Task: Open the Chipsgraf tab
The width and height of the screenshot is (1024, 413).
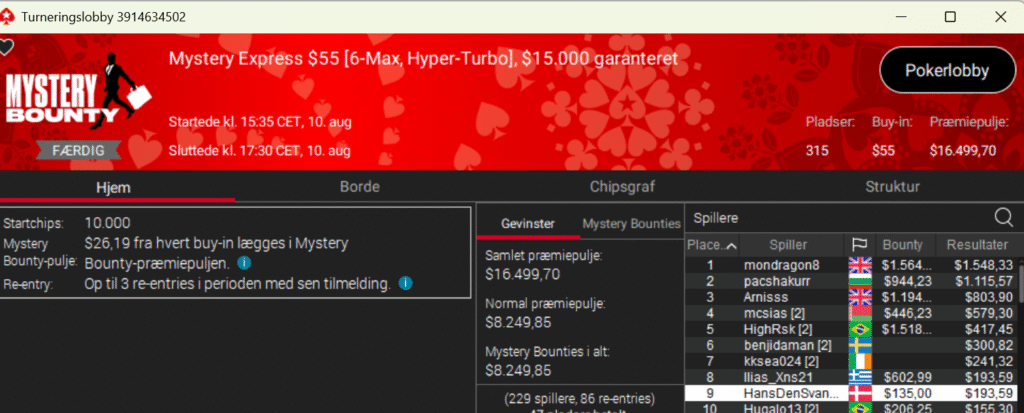Action: tap(622, 187)
